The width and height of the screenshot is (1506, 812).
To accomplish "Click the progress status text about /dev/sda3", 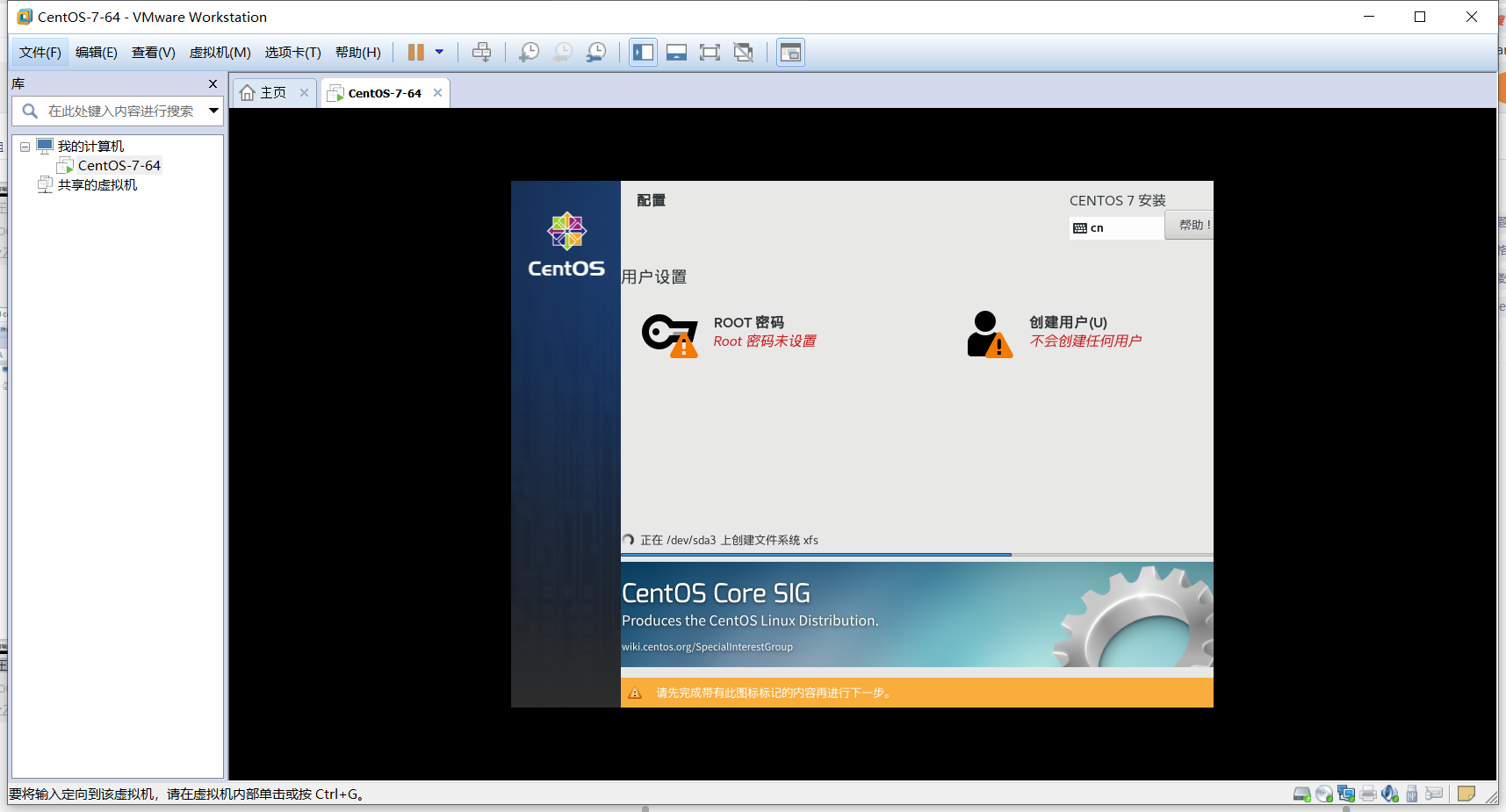I will (729, 541).
